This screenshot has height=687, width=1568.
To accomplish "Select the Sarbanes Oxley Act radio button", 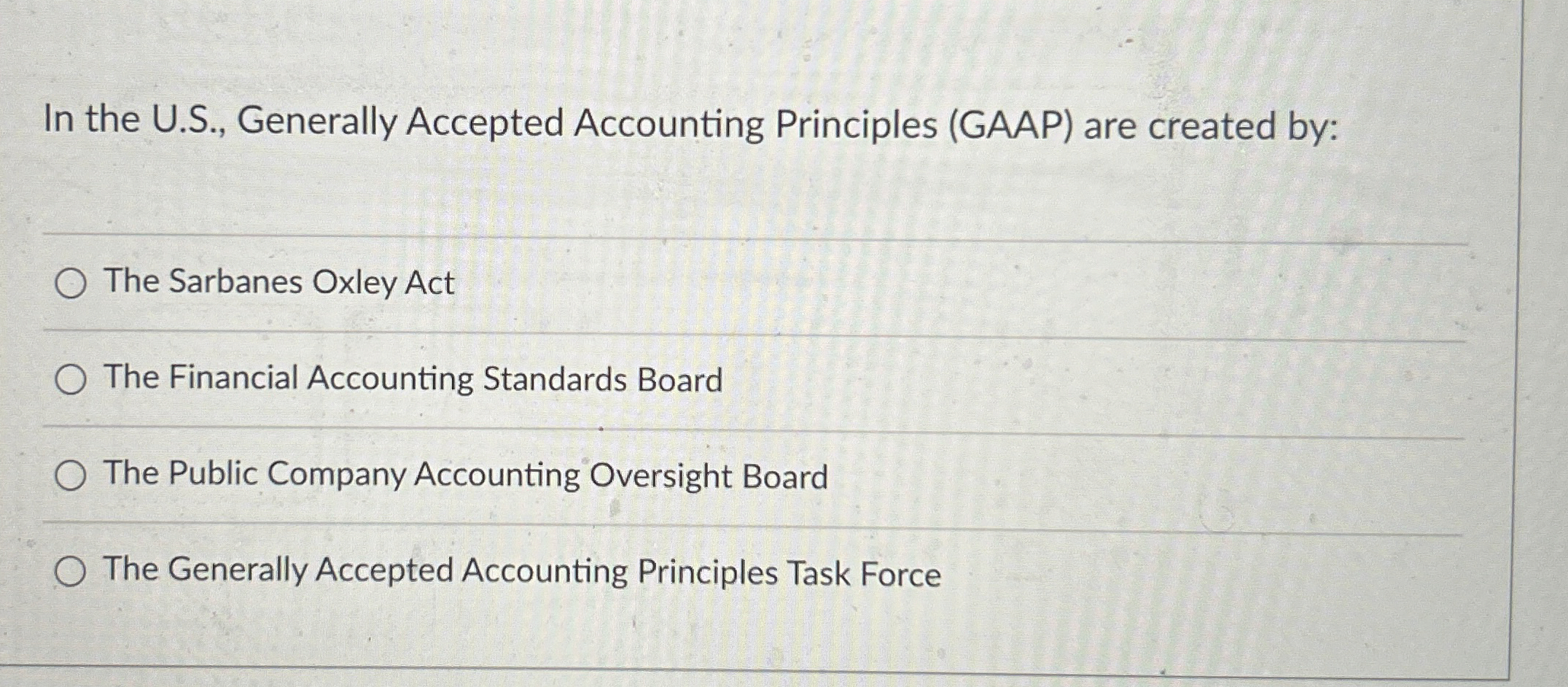I will click(x=71, y=283).
